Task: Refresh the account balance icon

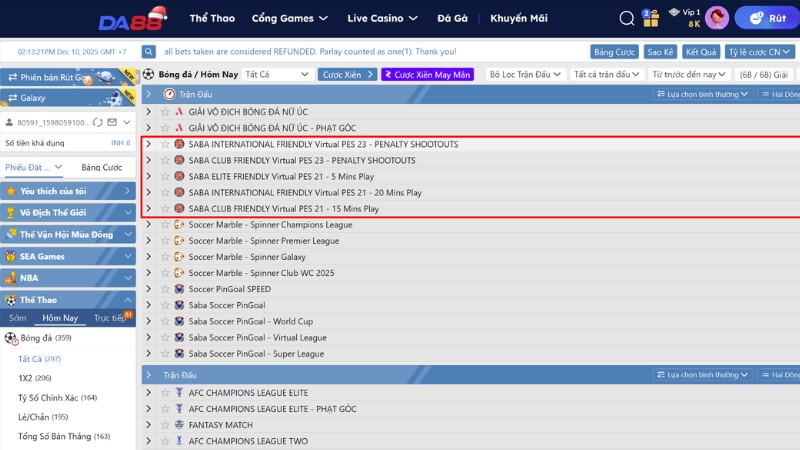Action: (98, 122)
